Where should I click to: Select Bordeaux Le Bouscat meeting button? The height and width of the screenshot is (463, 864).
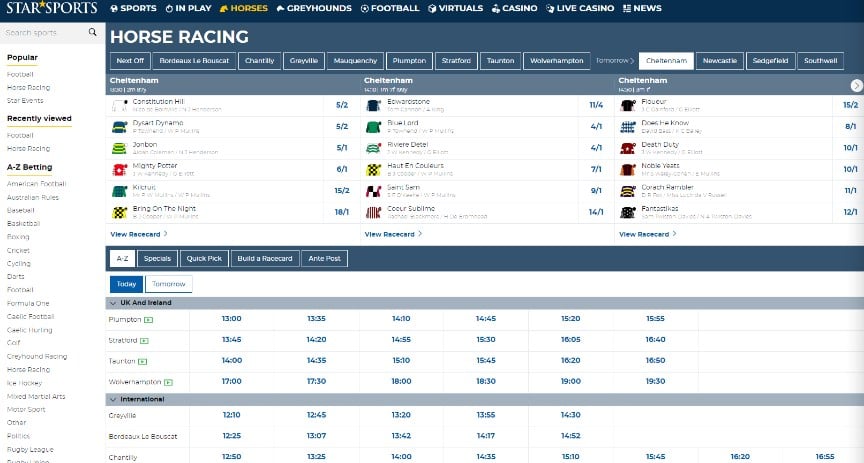pos(194,61)
